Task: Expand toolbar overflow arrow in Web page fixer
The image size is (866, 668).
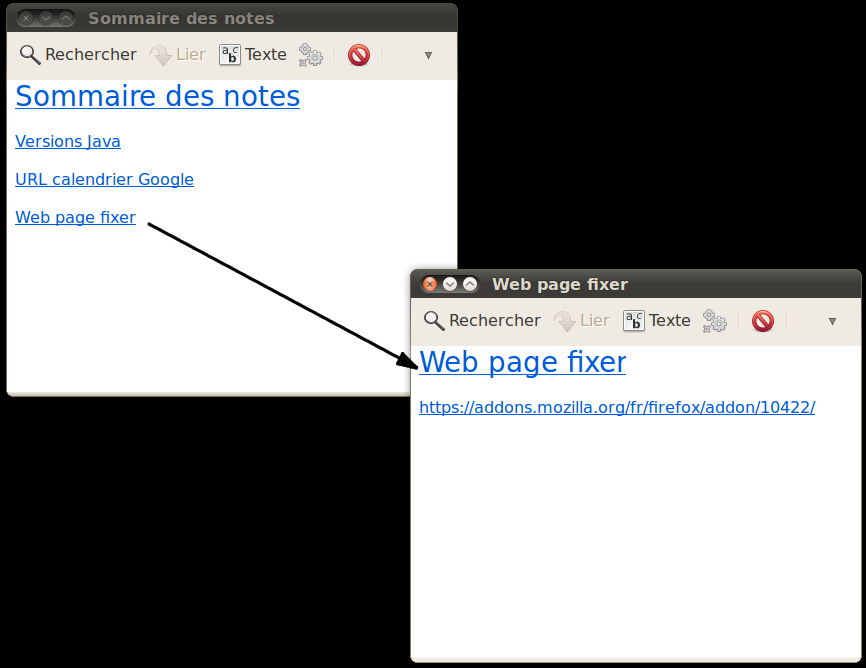Action: coord(832,322)
